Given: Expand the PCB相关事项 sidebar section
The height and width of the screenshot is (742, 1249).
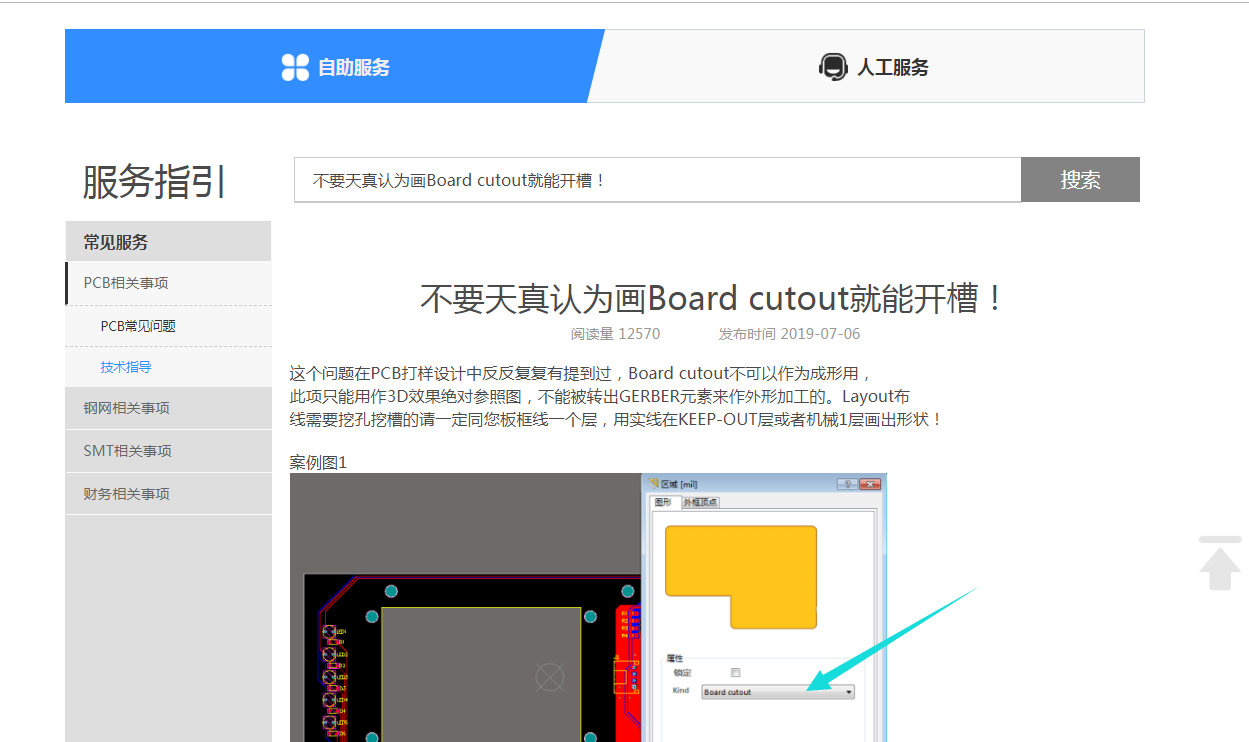Looking at the screenshot, I should click(126, 283).
